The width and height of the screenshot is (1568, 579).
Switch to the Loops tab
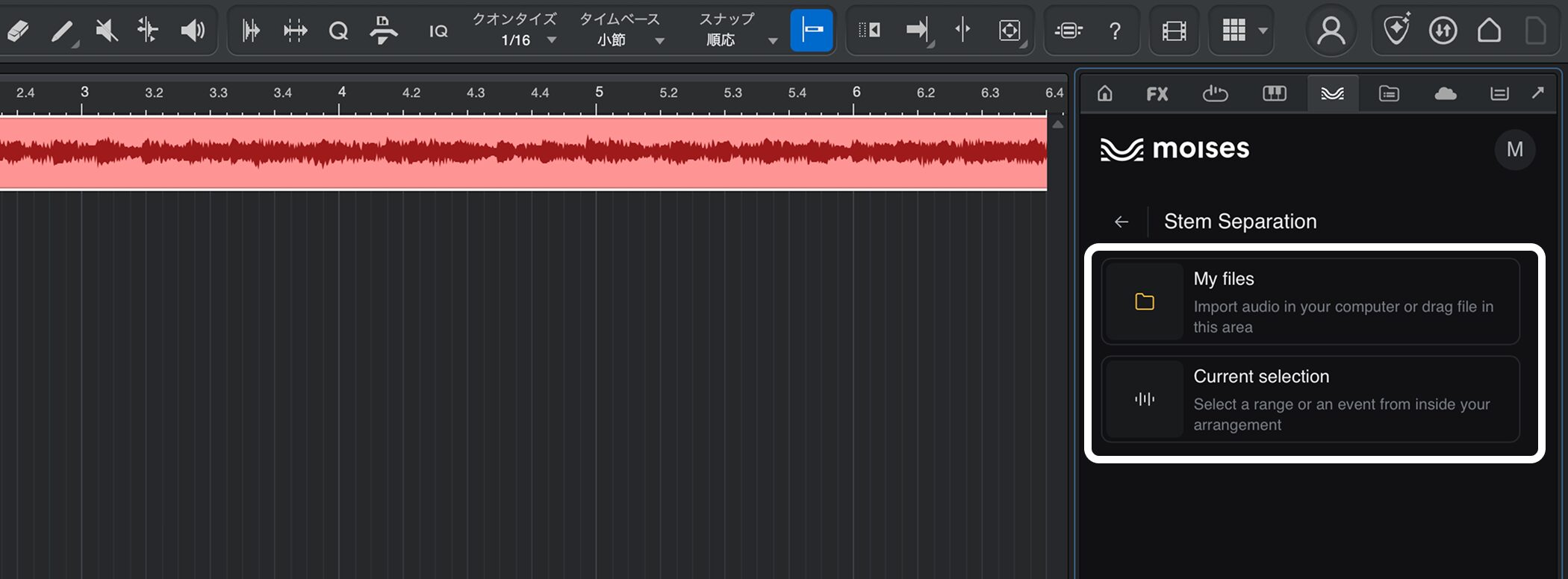tap(1215, 93)
